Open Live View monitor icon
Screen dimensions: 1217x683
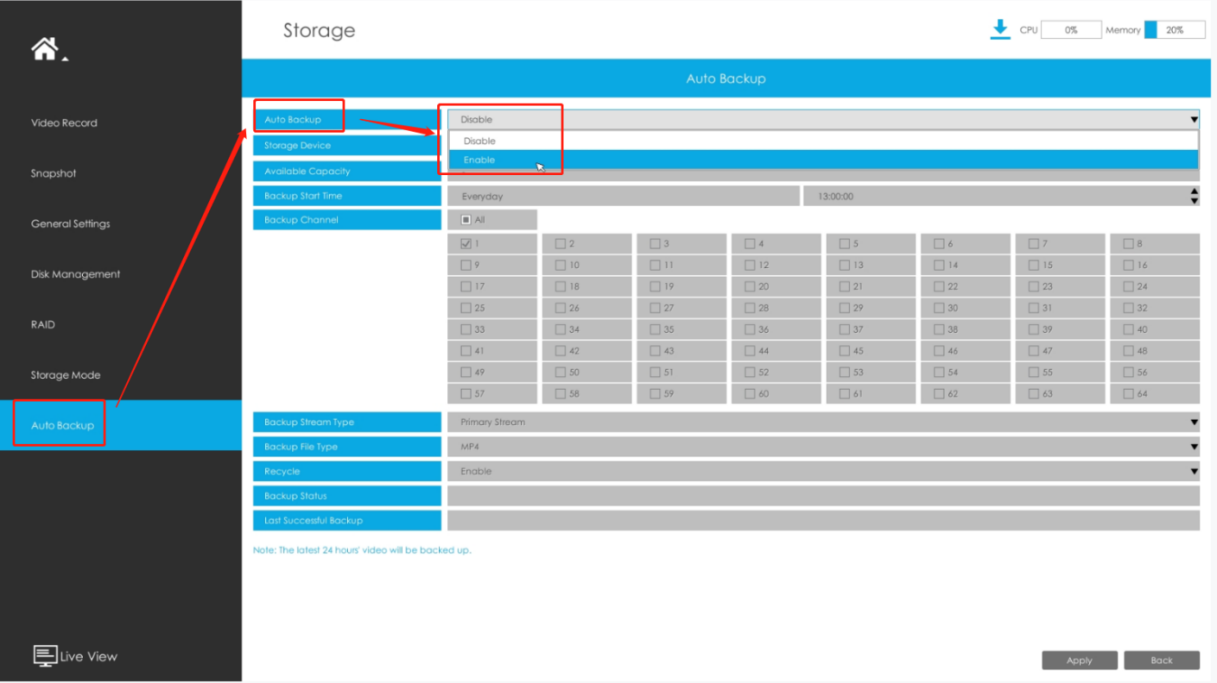pos(45,656)
